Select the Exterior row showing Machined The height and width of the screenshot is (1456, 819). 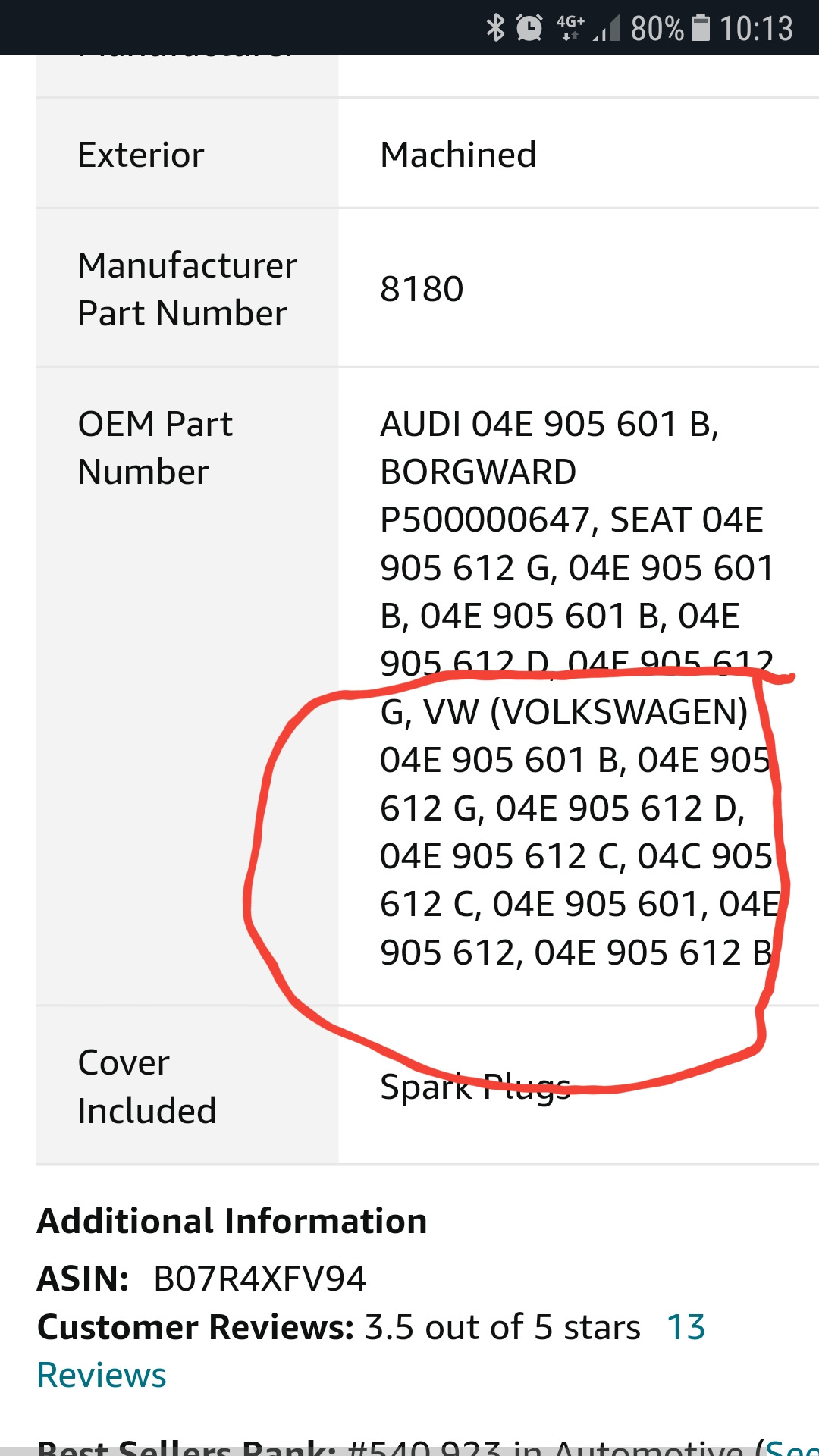[x=303, y=155]
